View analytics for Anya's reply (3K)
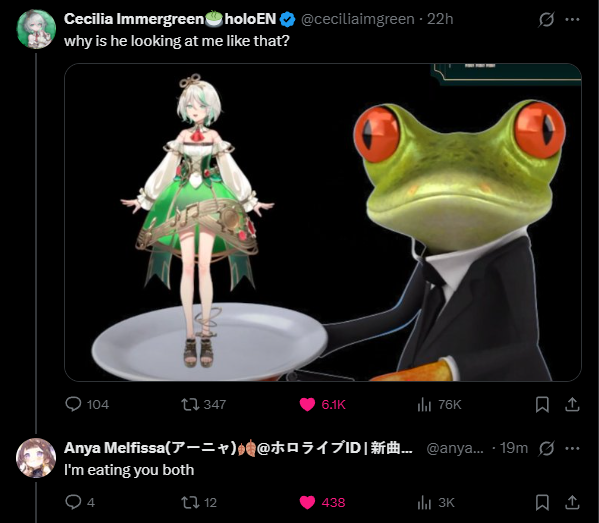This screenshot has width=599, height=523. pyautogui.click(x=436, y=502)
